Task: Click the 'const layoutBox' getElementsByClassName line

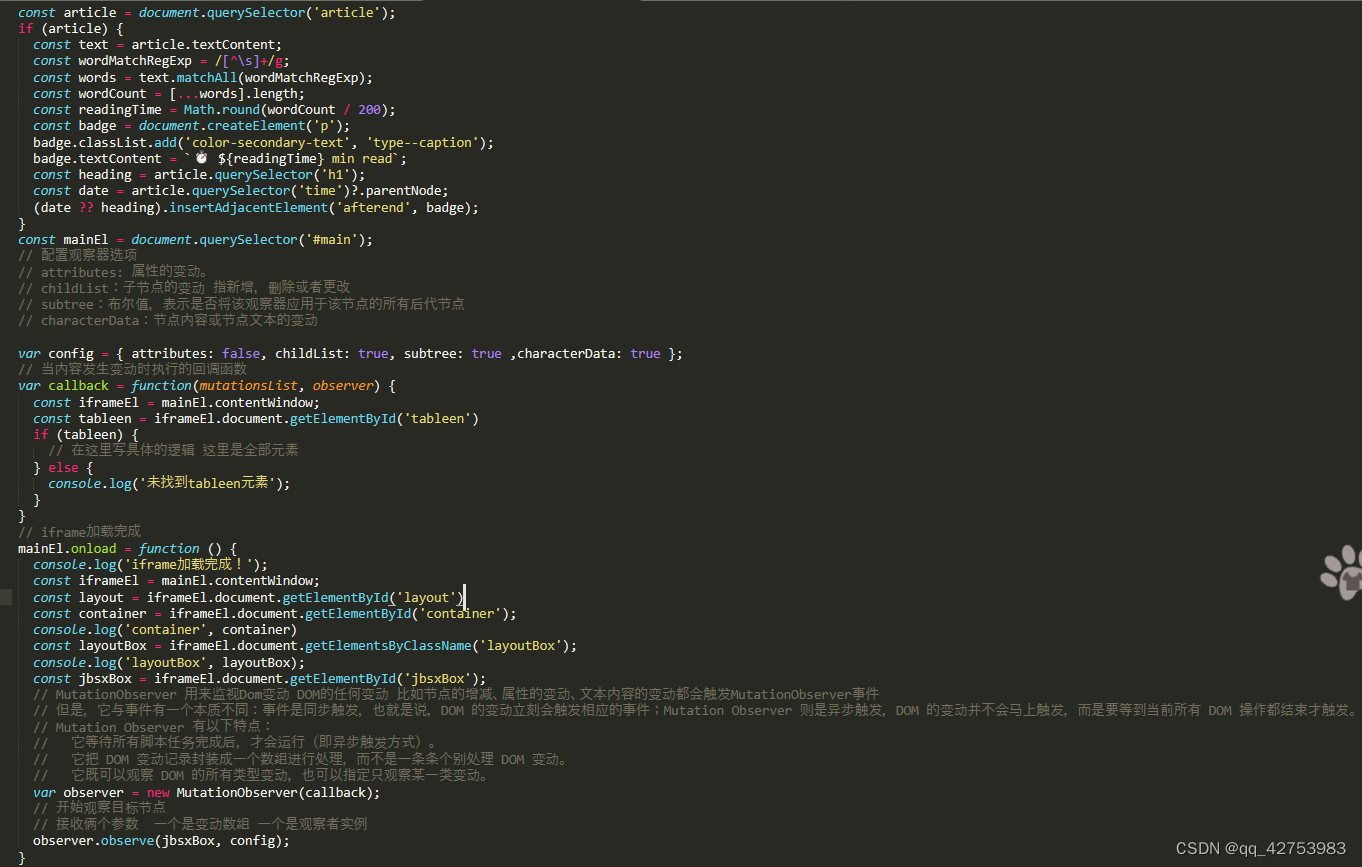Action: [x=305, y=645]
